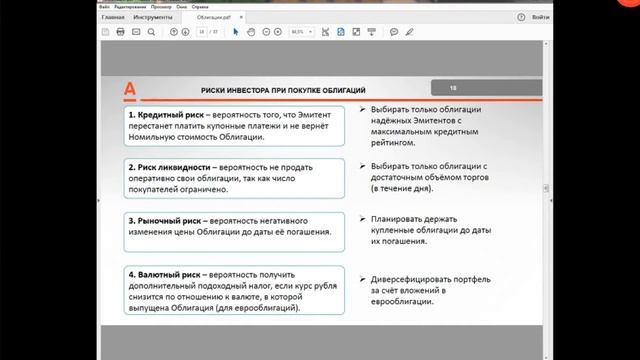Click vertical scrollbar thumb

point(546,188)
